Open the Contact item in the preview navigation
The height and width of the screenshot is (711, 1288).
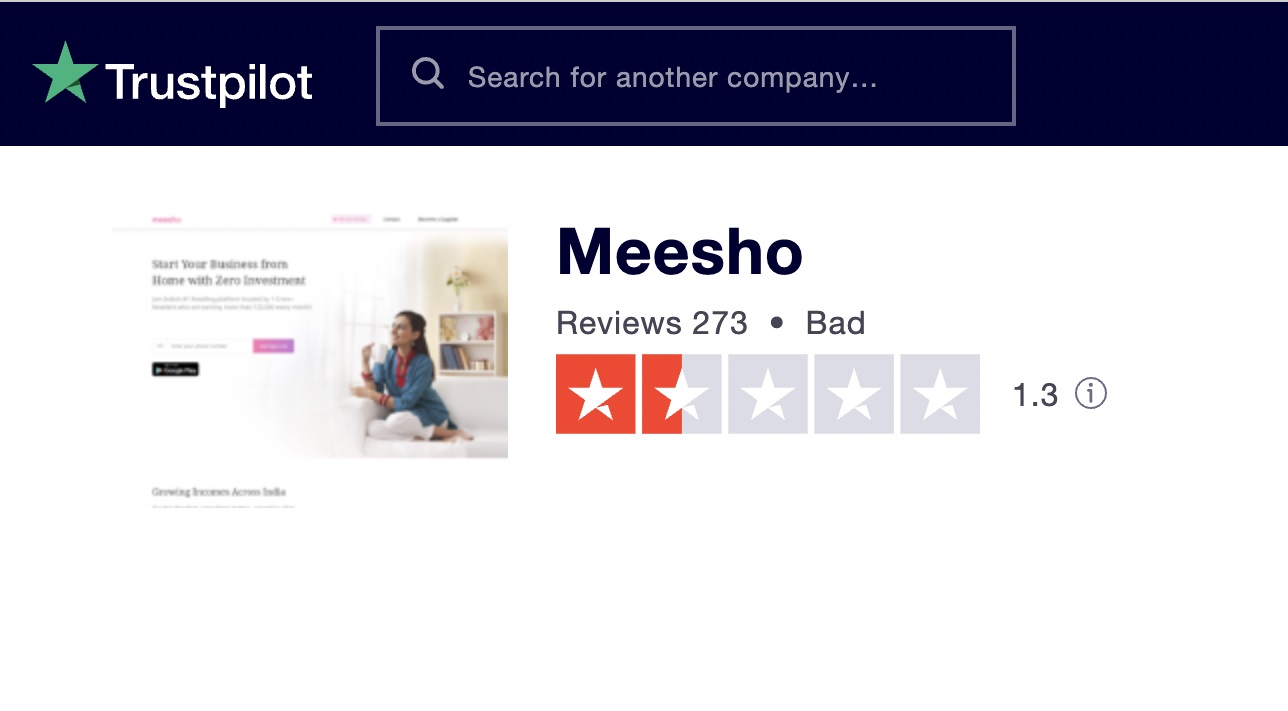tap(392, 219)
